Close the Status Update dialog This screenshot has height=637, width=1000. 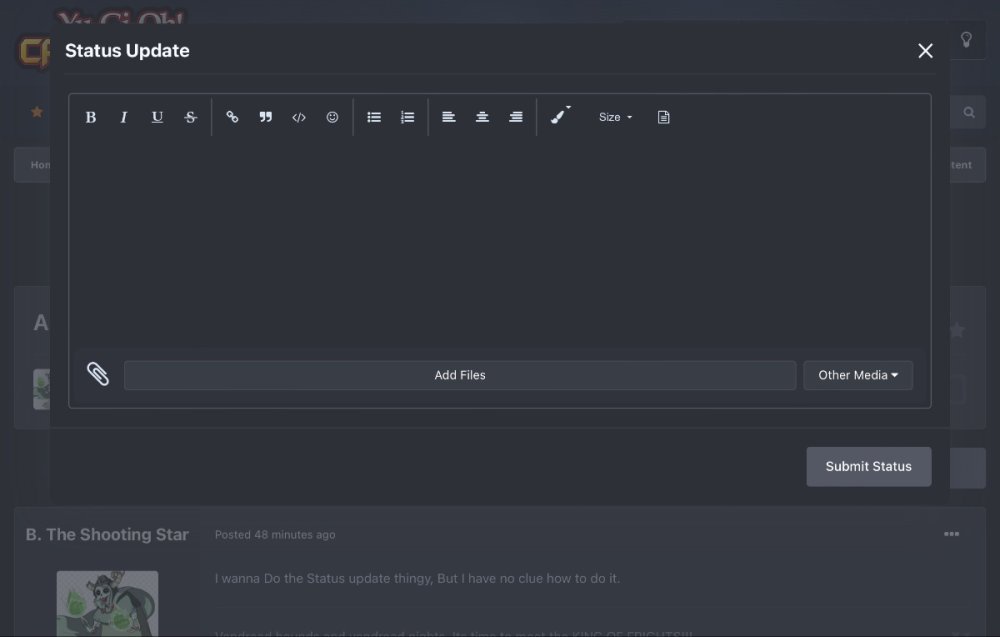(925, 51)
